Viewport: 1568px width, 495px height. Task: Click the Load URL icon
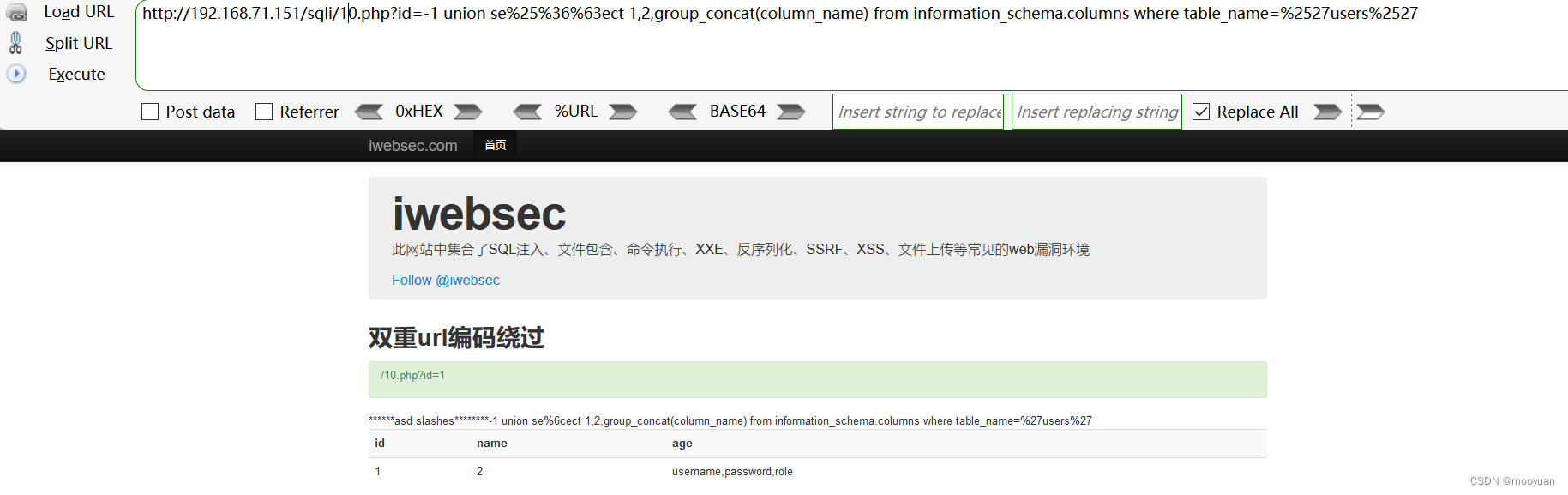(16, 12)
